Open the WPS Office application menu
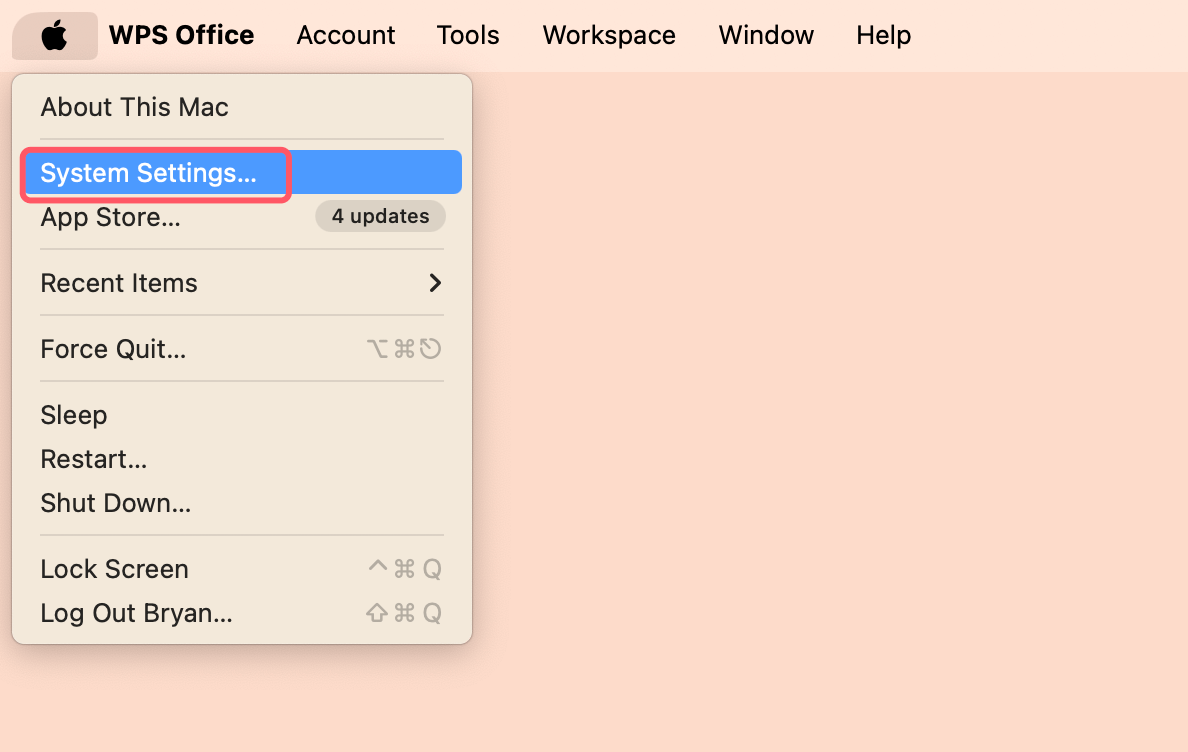This screenshot has height=752, width=1188. pos(181,36)
